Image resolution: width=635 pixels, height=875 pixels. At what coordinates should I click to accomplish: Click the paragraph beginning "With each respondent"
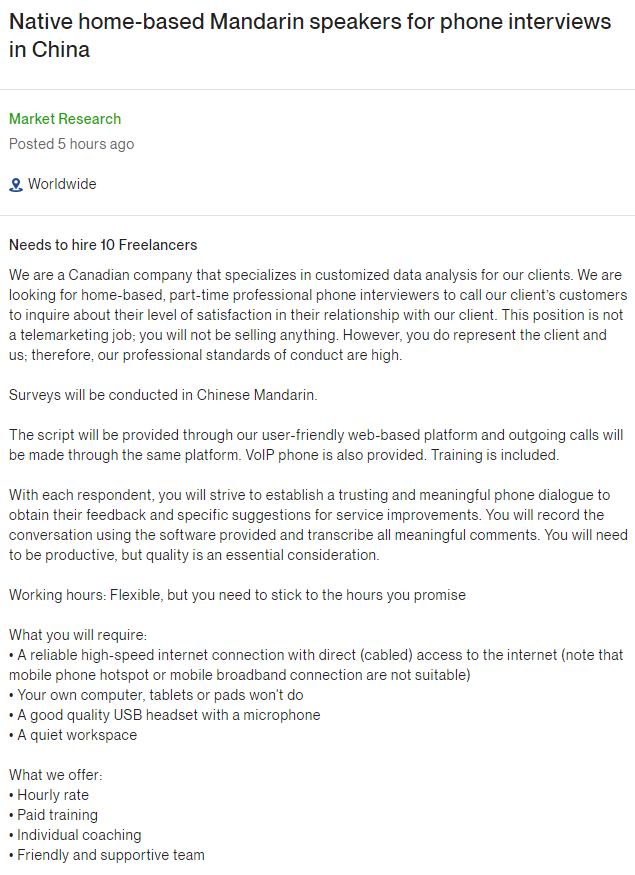coord(317,525)
